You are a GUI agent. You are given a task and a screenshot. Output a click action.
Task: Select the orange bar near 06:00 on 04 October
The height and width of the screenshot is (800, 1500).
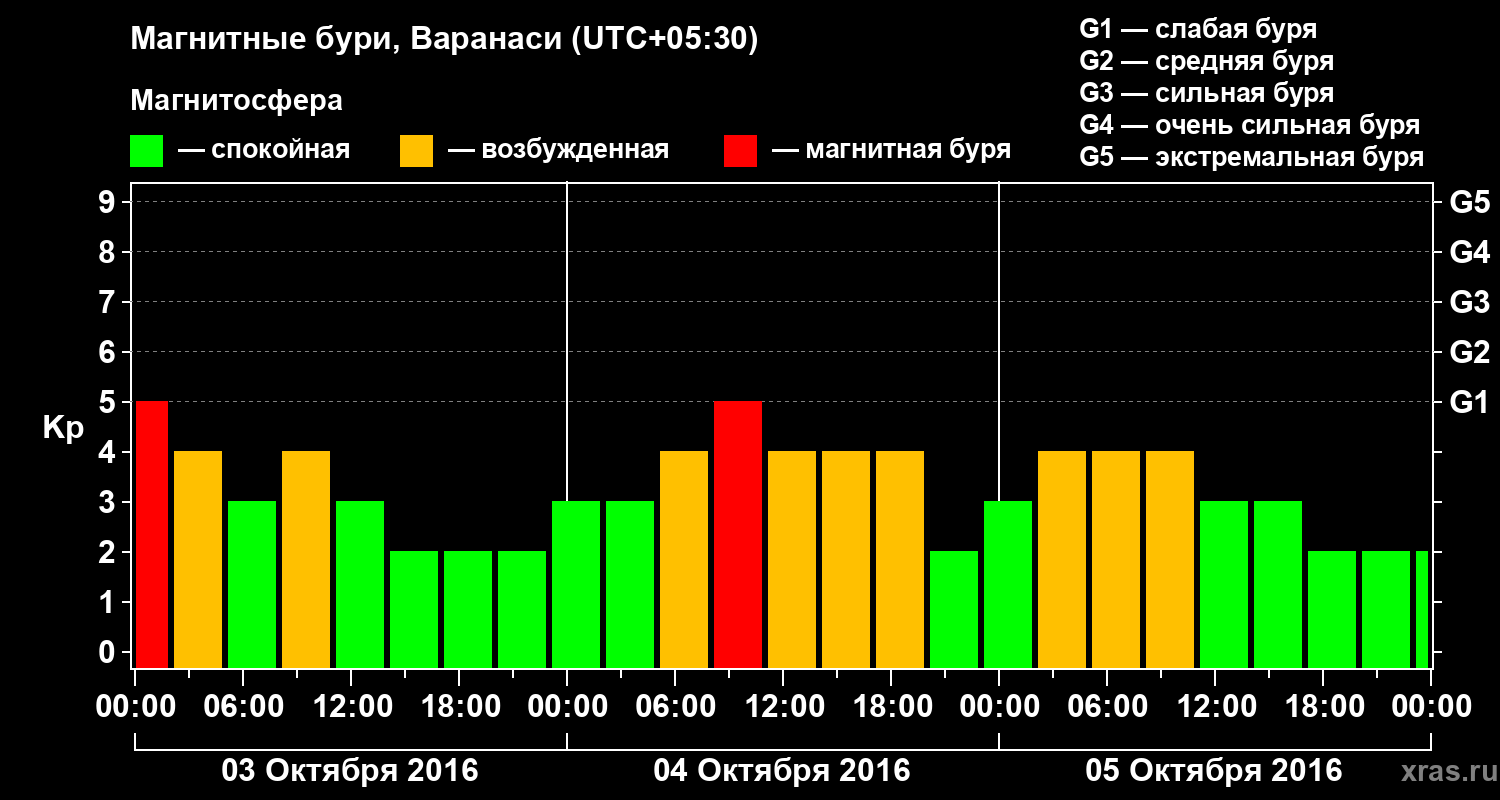pos(684,559)
